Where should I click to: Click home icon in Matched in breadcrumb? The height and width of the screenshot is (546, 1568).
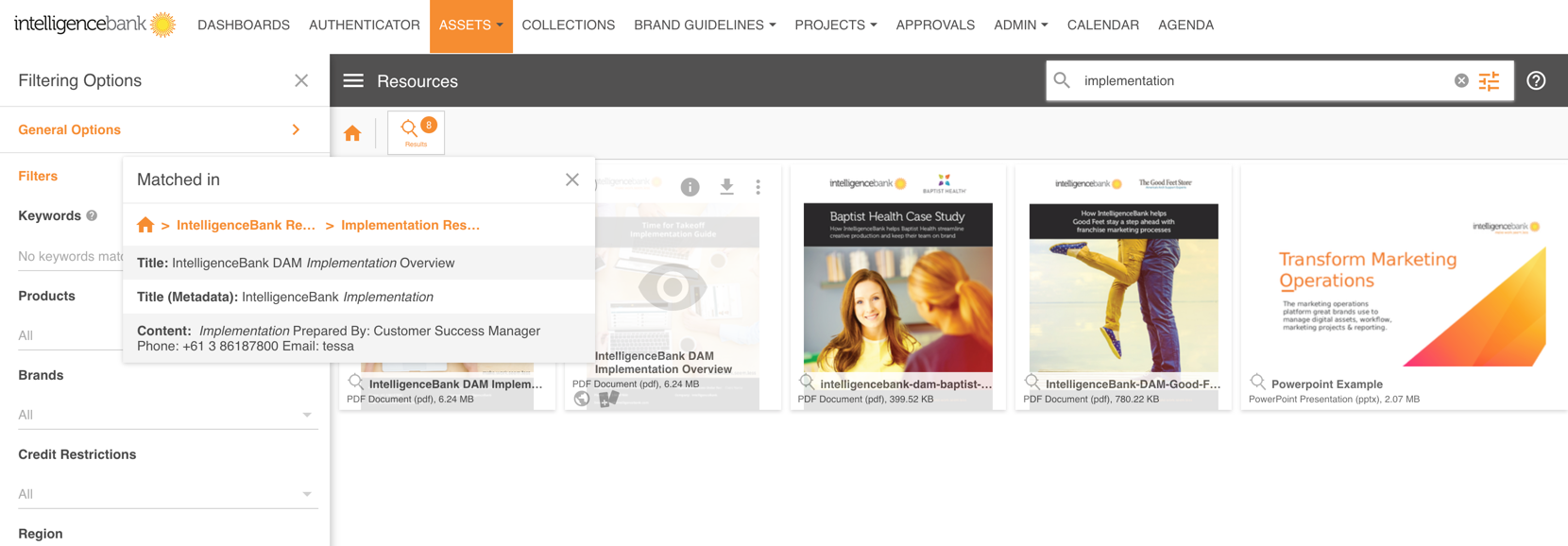coord(145,225)
